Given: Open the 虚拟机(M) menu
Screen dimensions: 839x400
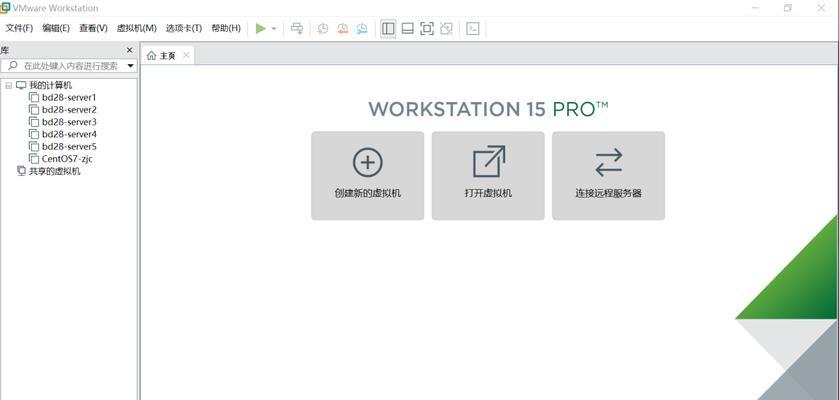Looking at the screenshot, I should tap(136, 28).
